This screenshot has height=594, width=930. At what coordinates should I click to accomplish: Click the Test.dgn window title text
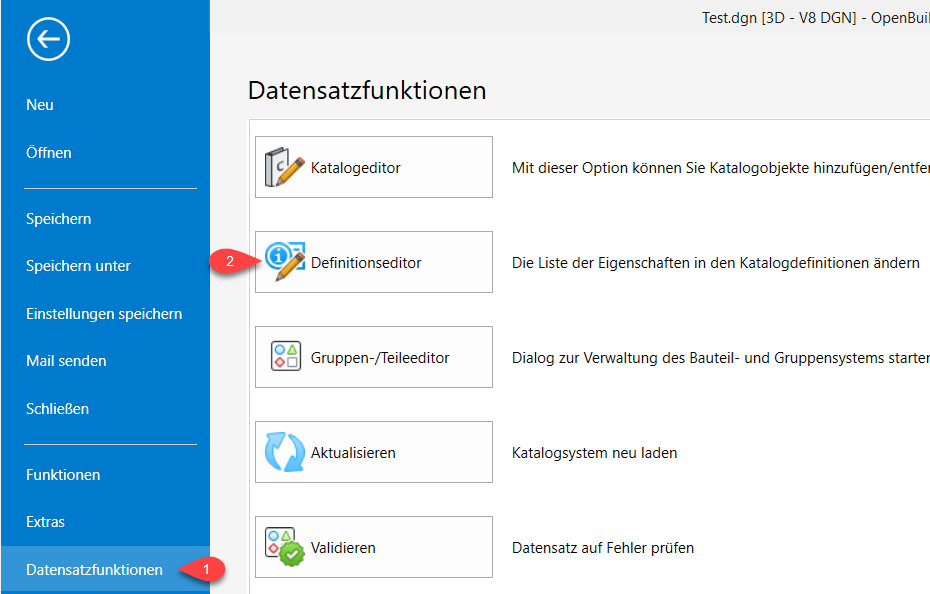pos(816,18)
